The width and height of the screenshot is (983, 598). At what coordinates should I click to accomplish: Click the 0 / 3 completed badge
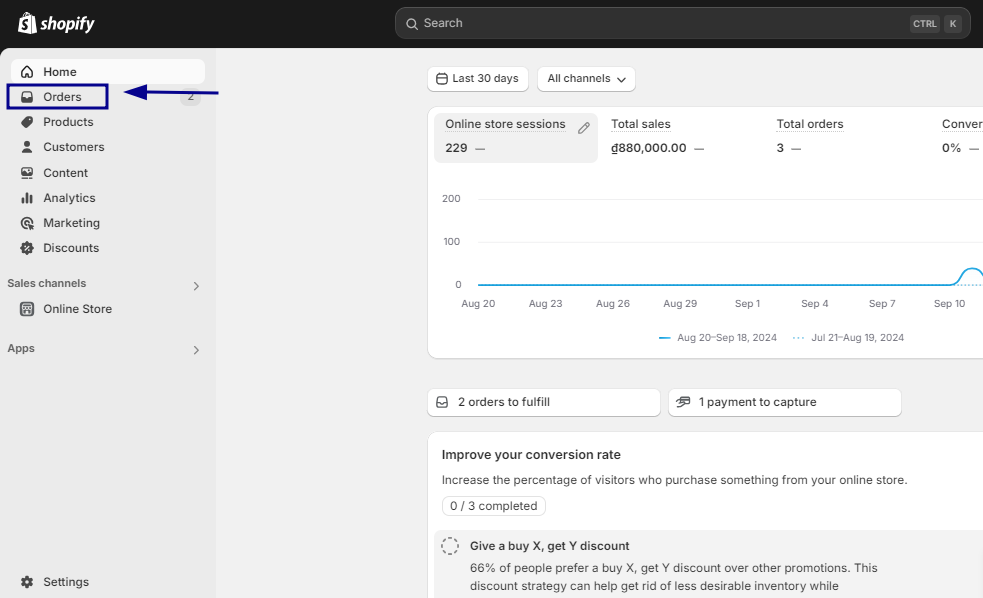point(493,506)
